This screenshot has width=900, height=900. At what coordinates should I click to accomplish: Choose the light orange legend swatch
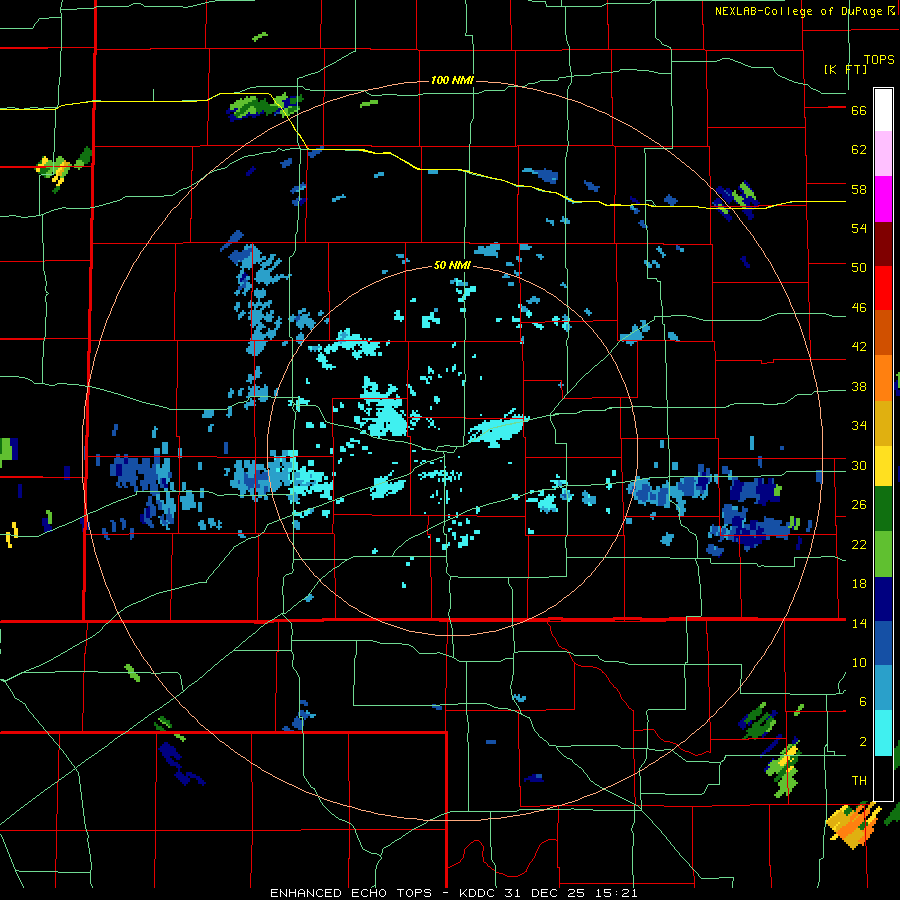click(x=883, y=378)
